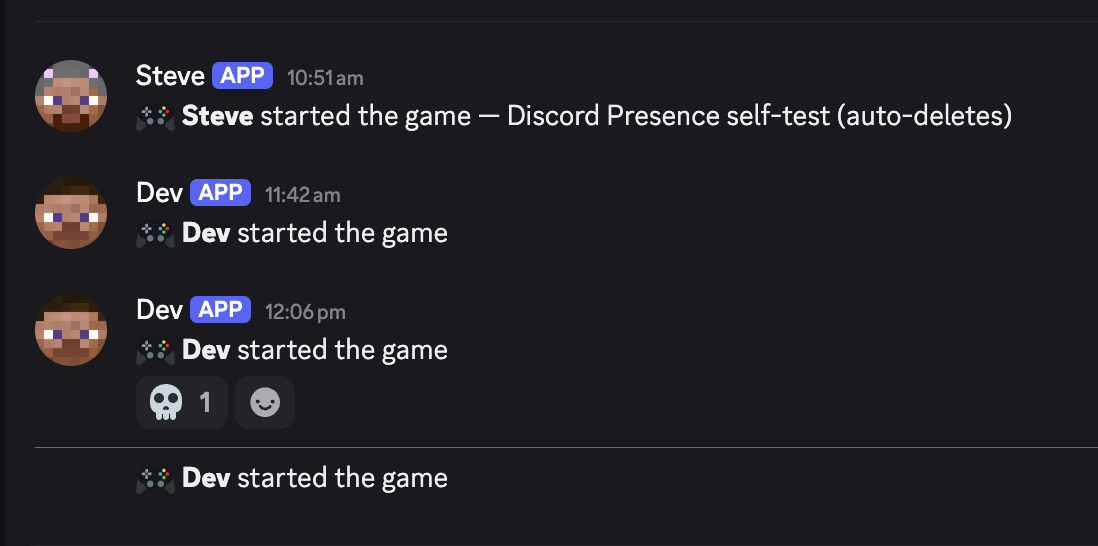
Task: Click the controller emoji in the 12:06 pm message
Action: [x=155, y=351]
